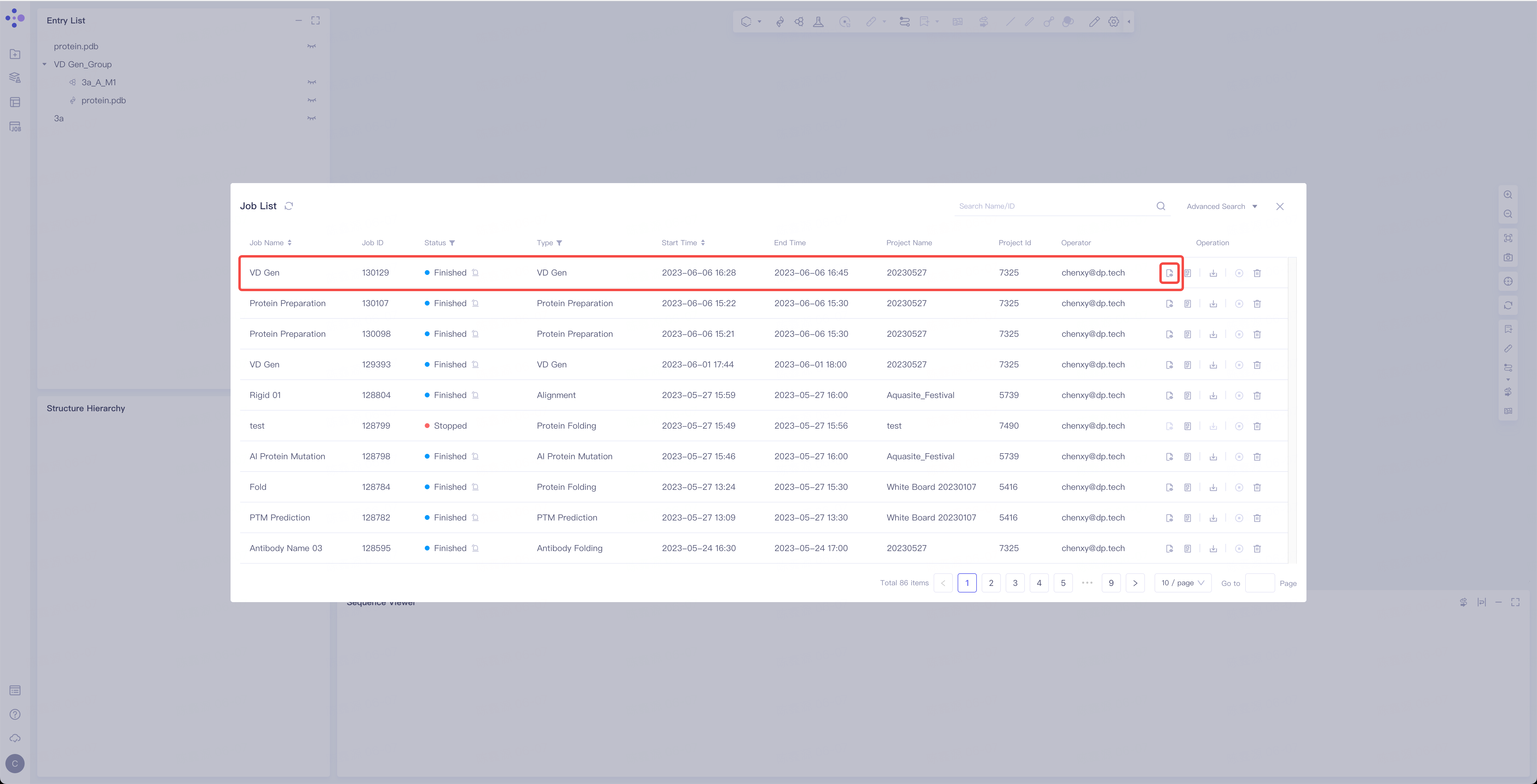The width and height of the screenshot is (1537, 784).
Task: Select the measure ruler tool in top toolbar
Action: 871,22
